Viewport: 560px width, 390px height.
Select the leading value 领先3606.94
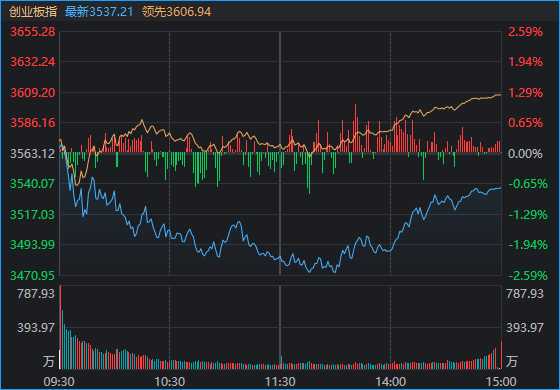click(x=176, y=12)
